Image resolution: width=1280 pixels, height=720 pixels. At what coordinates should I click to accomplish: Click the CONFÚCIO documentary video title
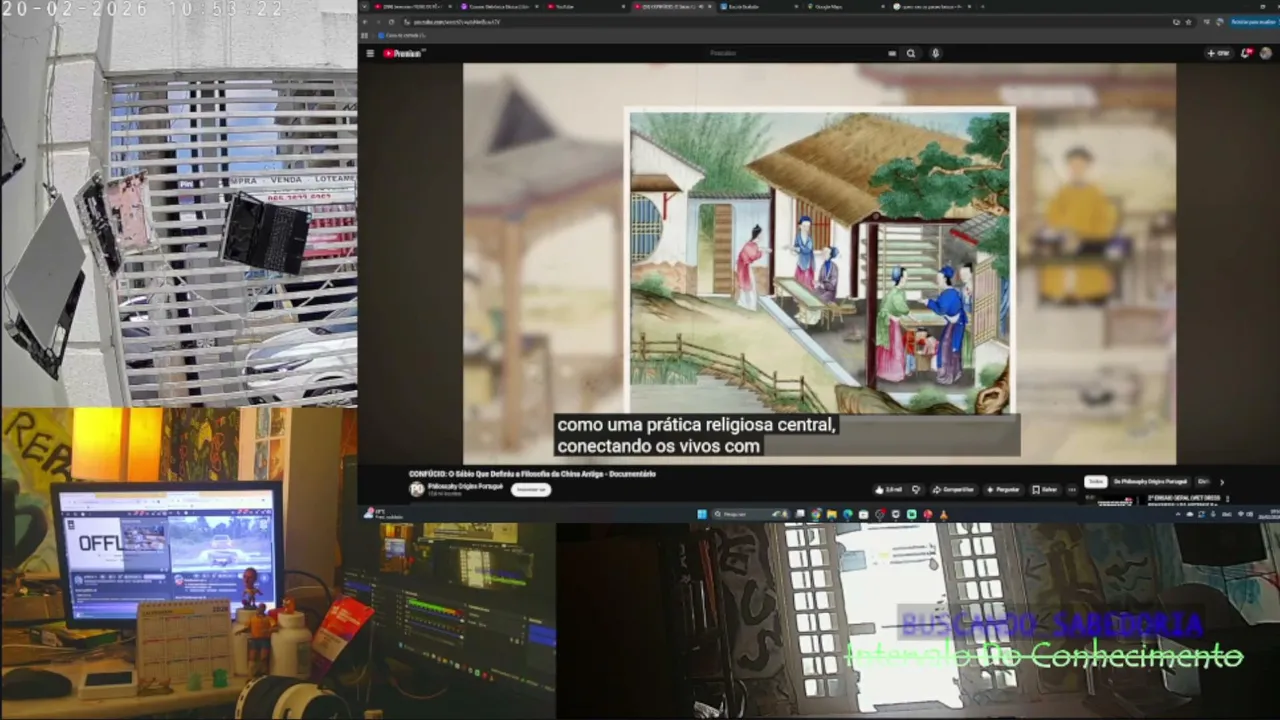pyautogui.click(x=532, y=474)
